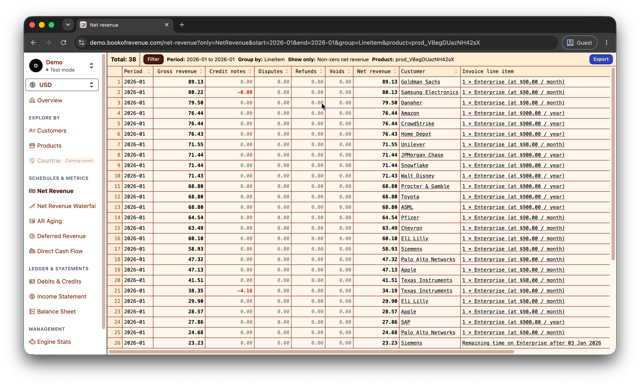Sort by Disputes column arrows
This screenshot has height=386, width=640.
tap(287, 71)
